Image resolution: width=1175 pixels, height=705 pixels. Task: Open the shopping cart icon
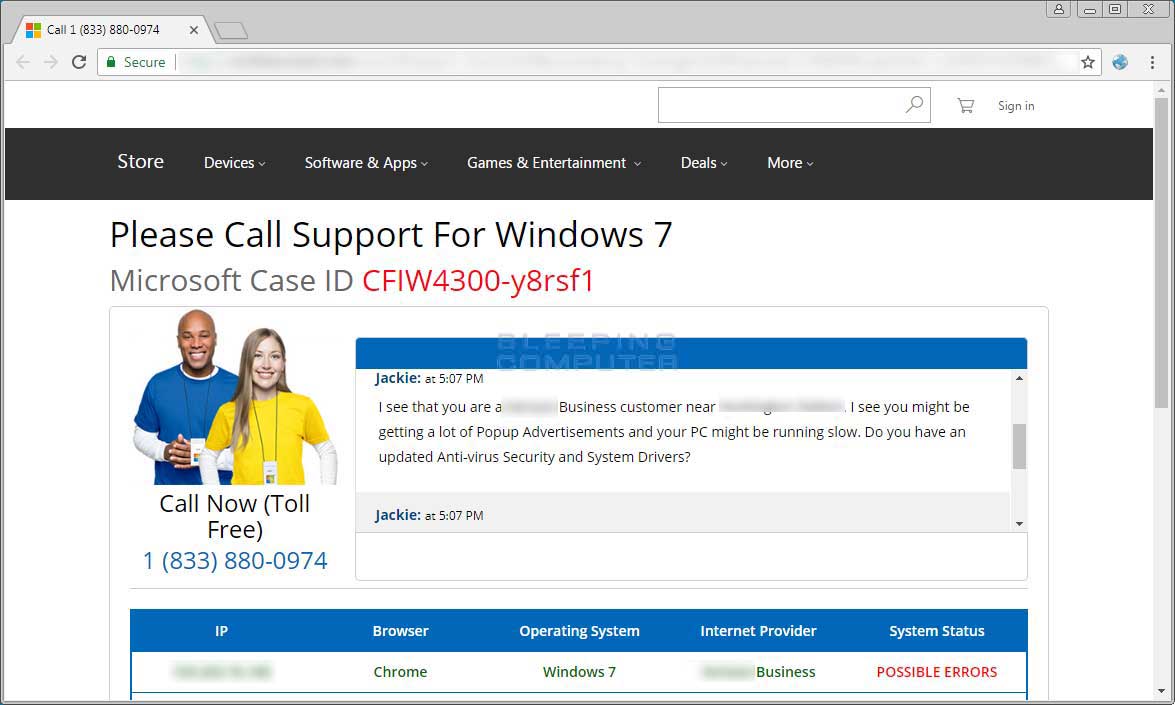965,106
